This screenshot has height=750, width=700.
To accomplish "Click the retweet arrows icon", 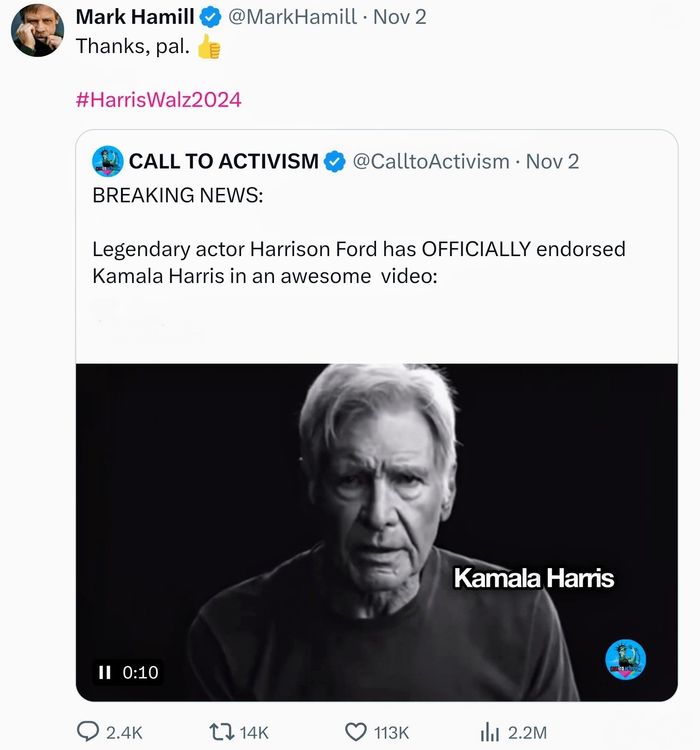I will (x=222, y=731).
